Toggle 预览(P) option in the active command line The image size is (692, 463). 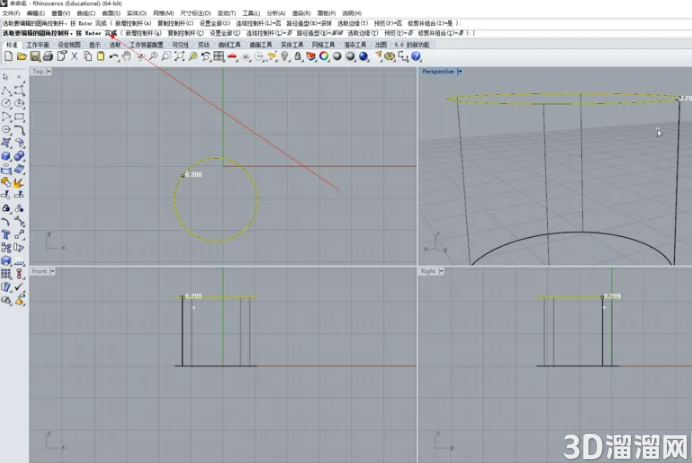pos(399,33)
